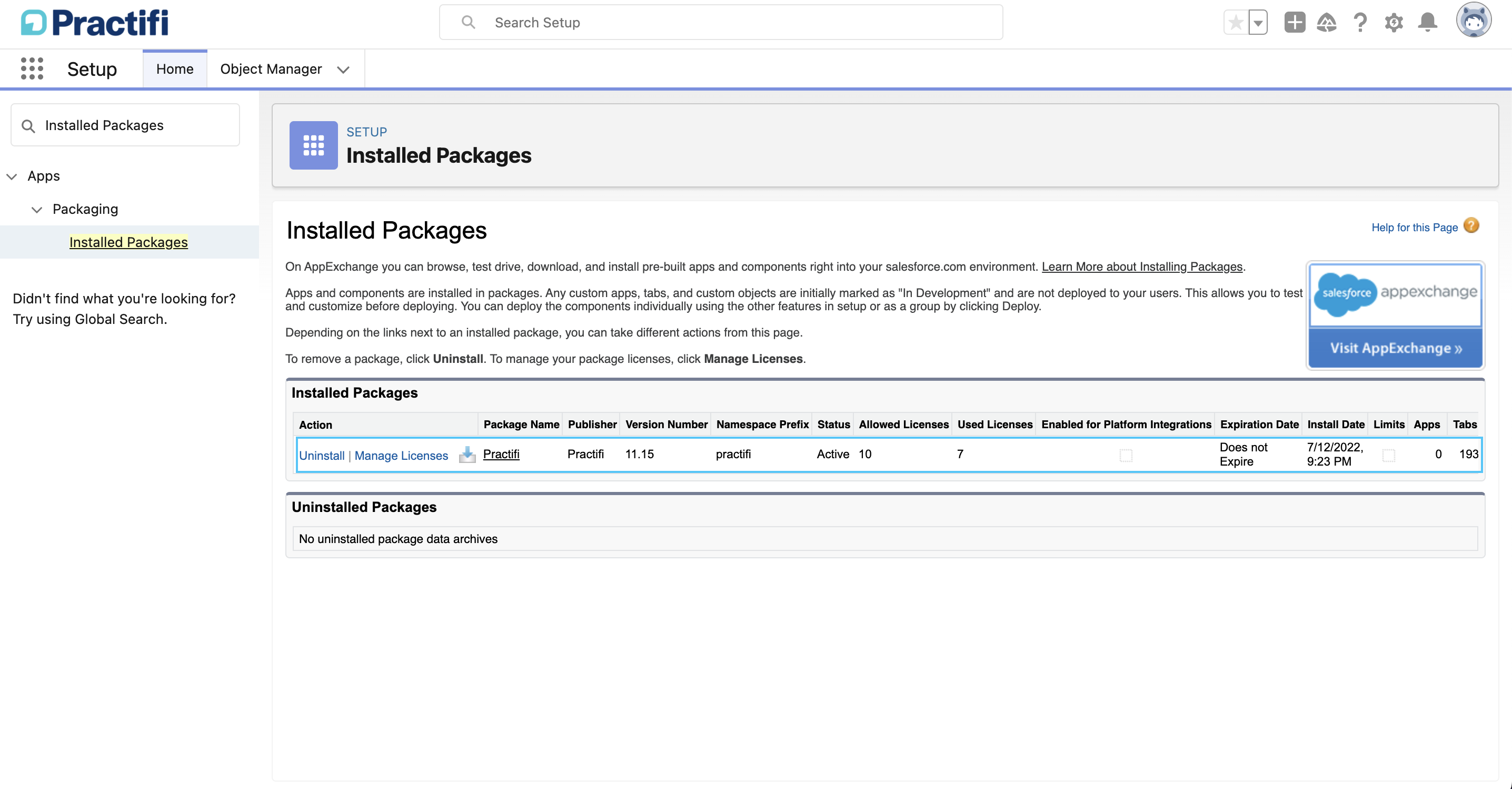Click Manage Licenses for Practifi package
The image size is (1512, 789).
click(x=401, y=456)
